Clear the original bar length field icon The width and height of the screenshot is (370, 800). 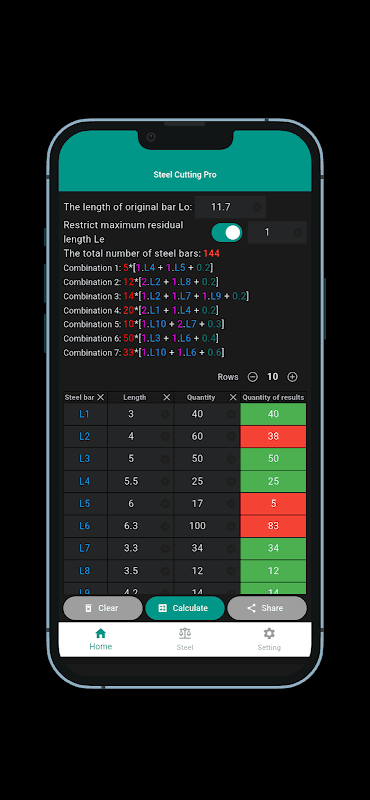click(257, 207)
